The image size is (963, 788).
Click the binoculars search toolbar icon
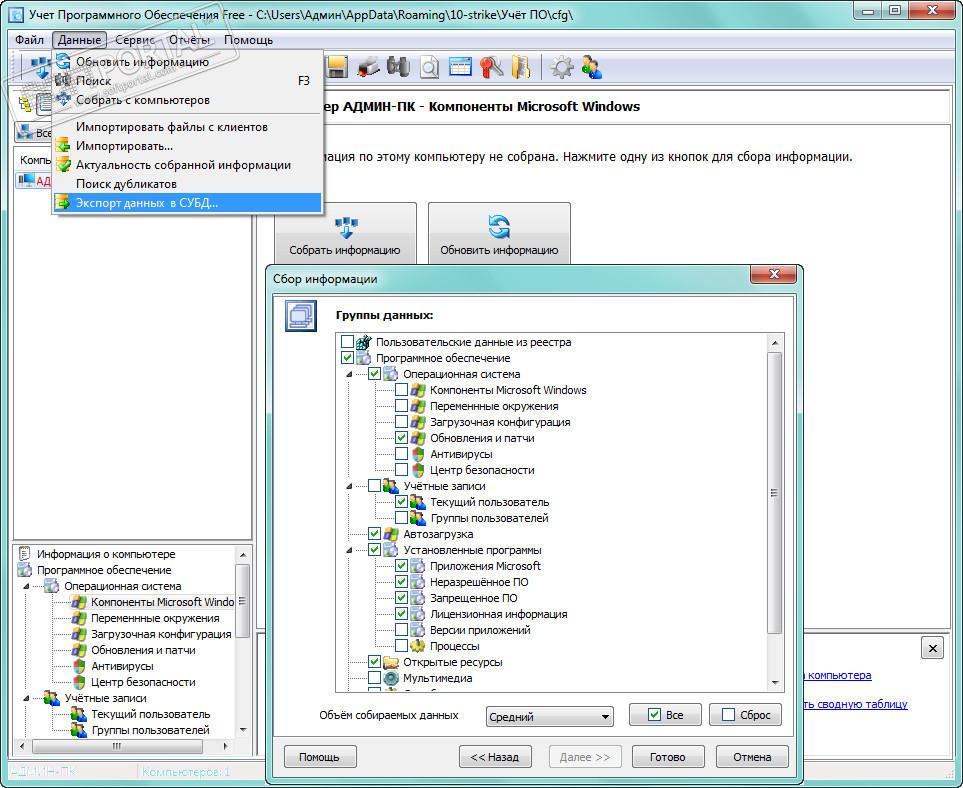click(398, 67)
